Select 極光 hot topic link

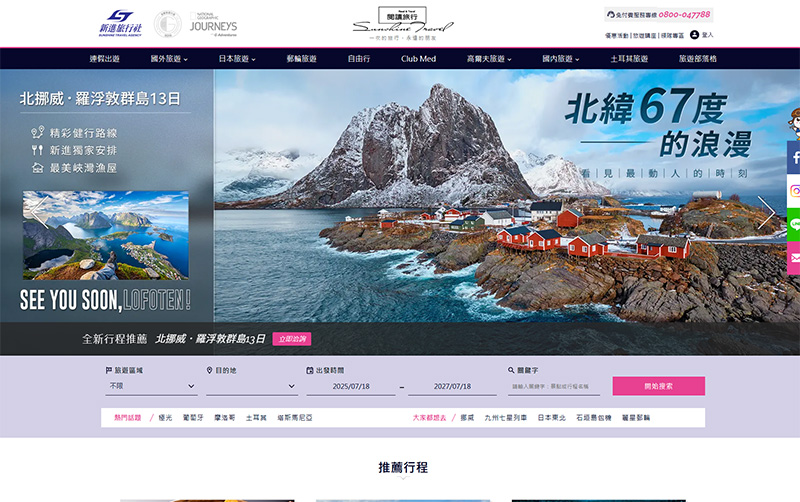point(165,417)
